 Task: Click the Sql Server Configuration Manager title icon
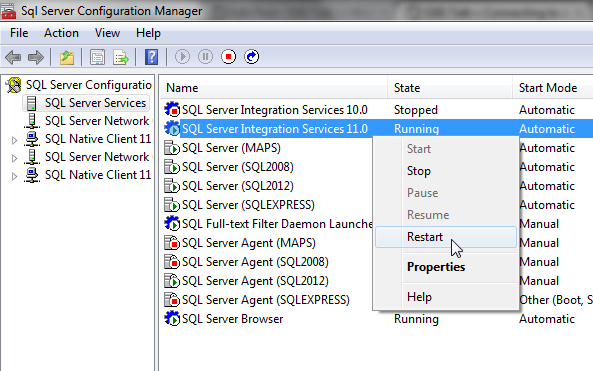pos(8,11)
